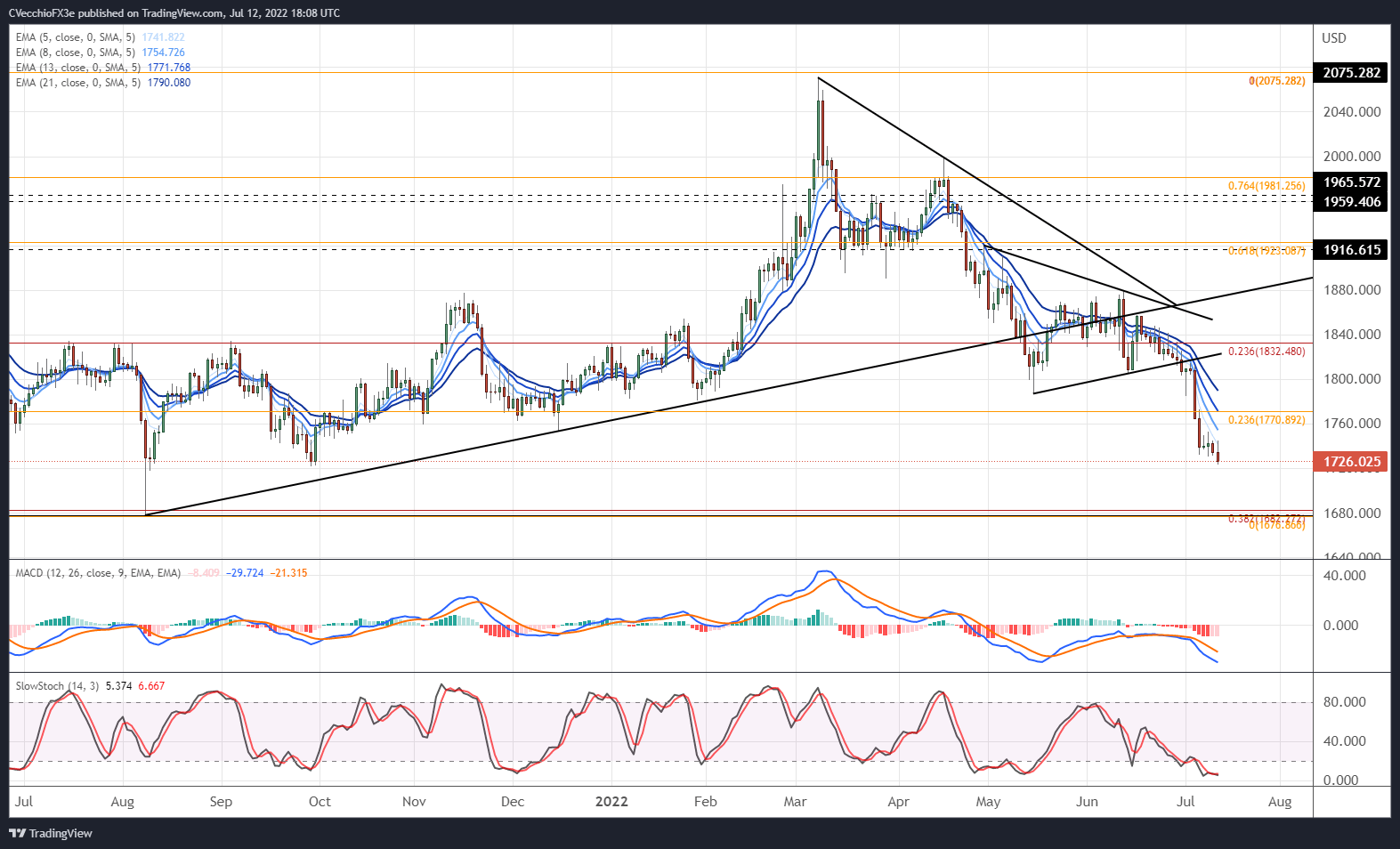Click the Jun label on time axis

pos(1087,802)
